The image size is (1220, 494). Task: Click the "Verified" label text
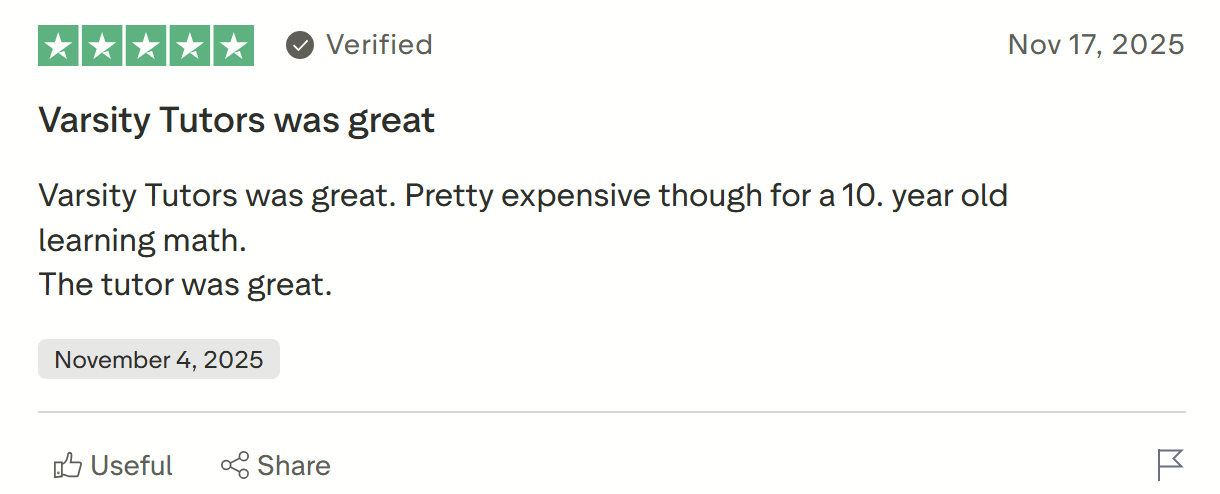[x=379, y=45]
